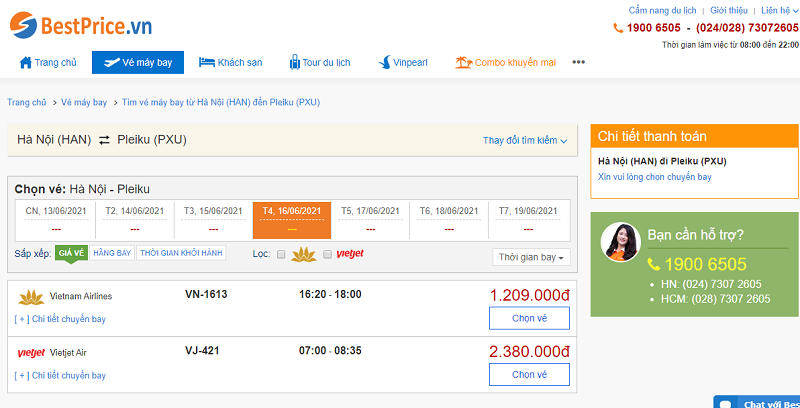The height and width of the screenshot is (408, 800).
Task: Click Xin vui lòng chọn chuyến bay link
Action: [655, 177]
